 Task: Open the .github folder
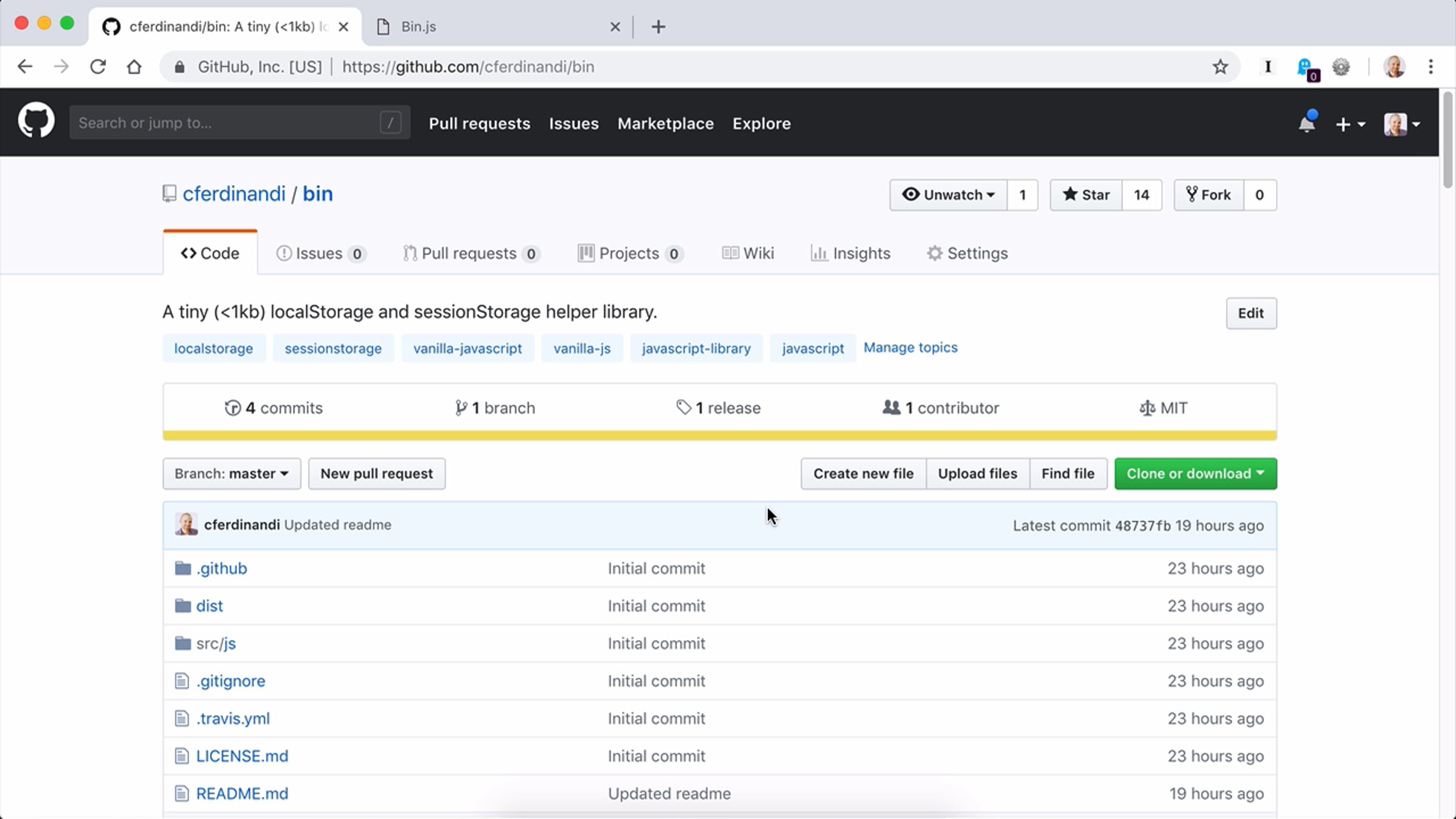(221, 568)
